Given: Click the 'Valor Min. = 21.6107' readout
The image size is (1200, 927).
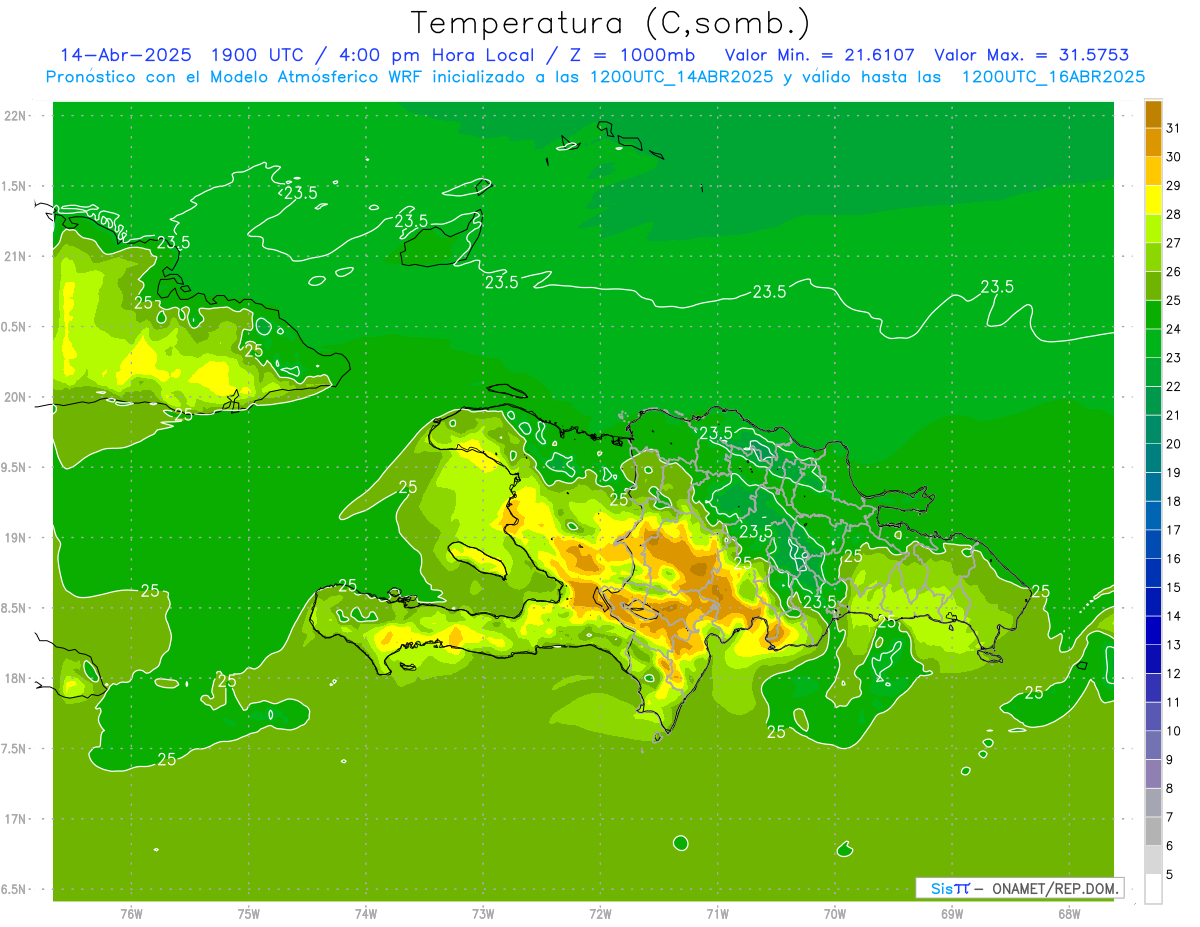Looking at the screenshot, I should pos(819,55).
